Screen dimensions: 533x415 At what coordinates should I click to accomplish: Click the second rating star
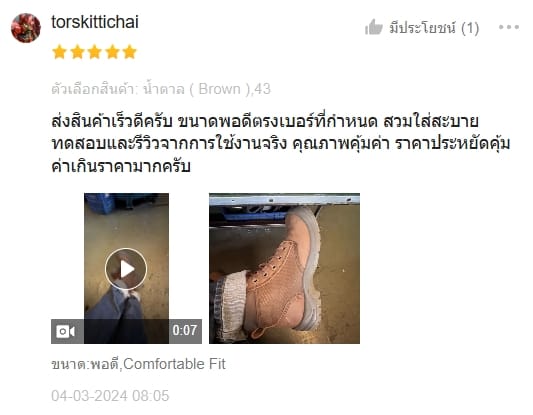coord(77,52)
